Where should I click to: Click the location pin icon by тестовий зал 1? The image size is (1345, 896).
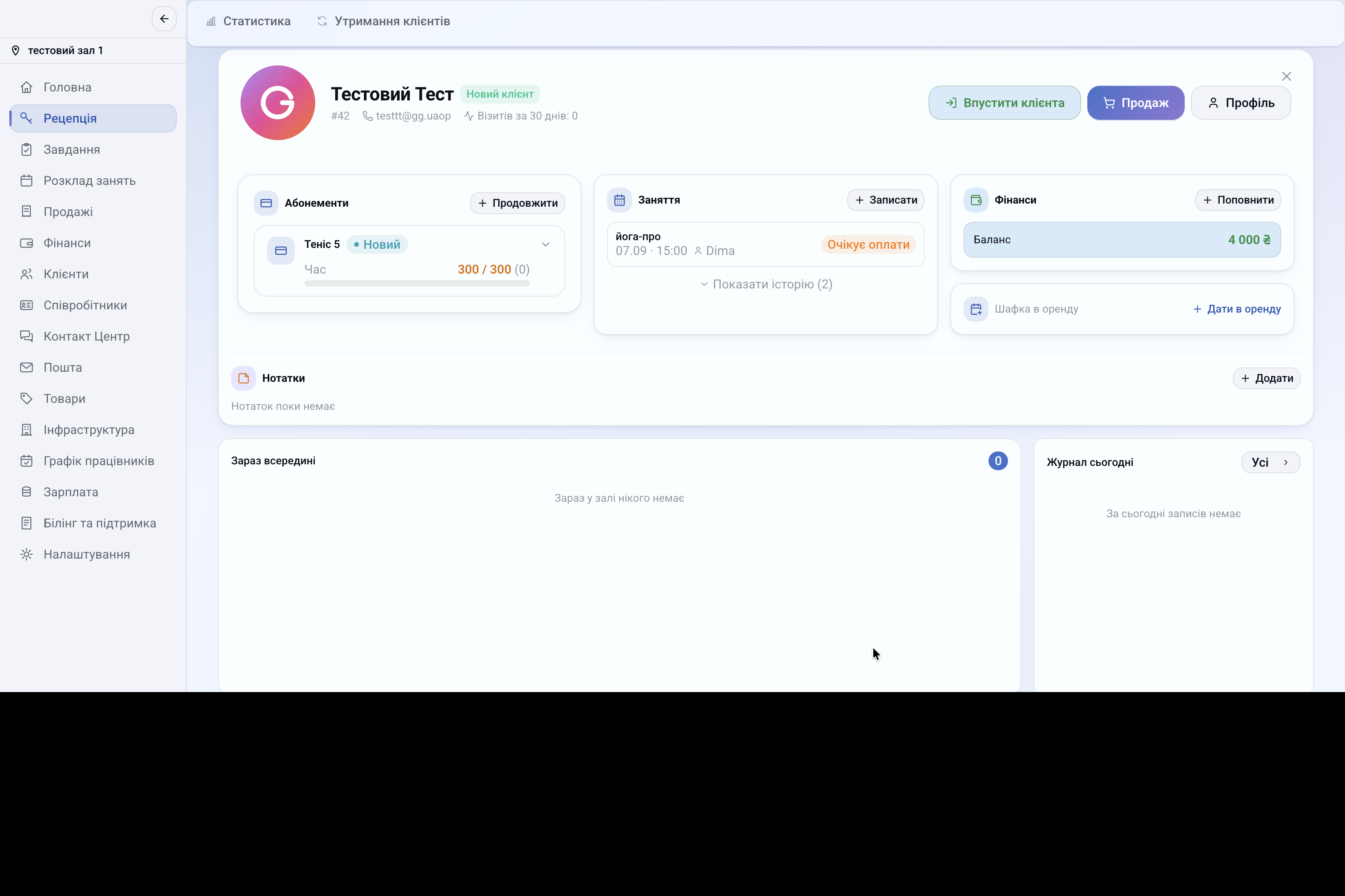[x=16, y=50]
